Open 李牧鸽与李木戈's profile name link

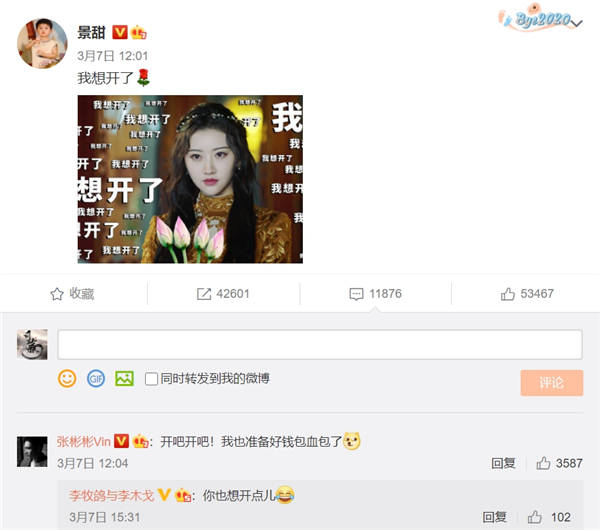pos(111,496)
